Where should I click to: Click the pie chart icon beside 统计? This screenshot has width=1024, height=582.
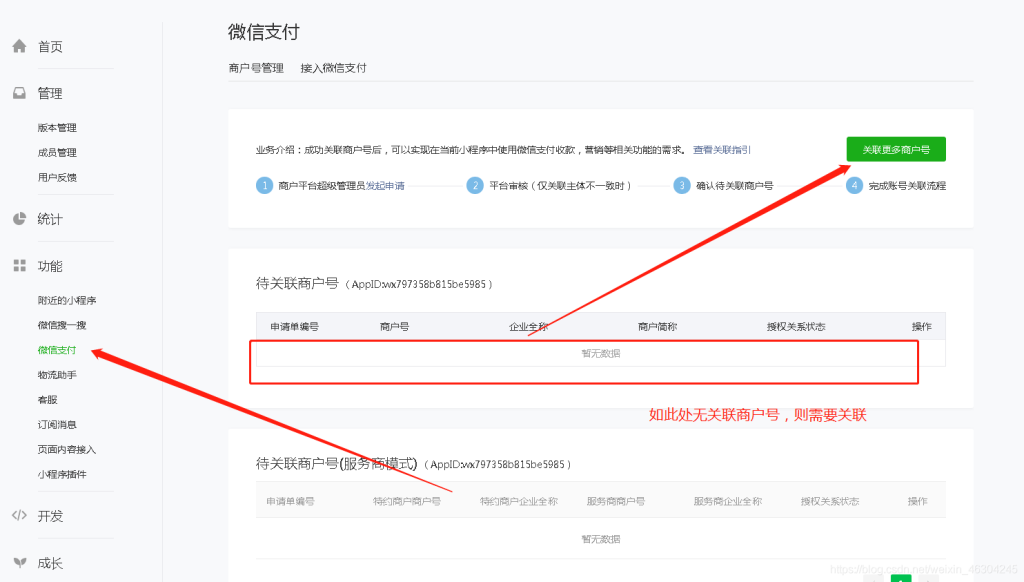19,219
